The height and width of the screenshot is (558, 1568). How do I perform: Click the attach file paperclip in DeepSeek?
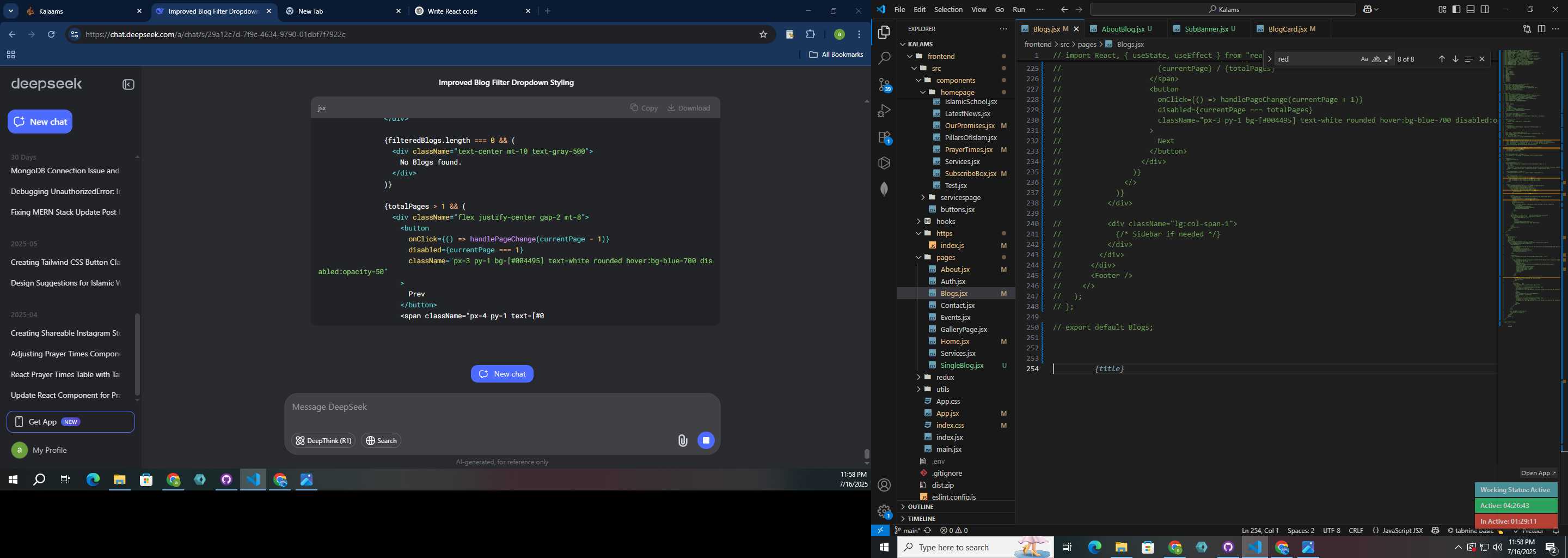point(682,440)
